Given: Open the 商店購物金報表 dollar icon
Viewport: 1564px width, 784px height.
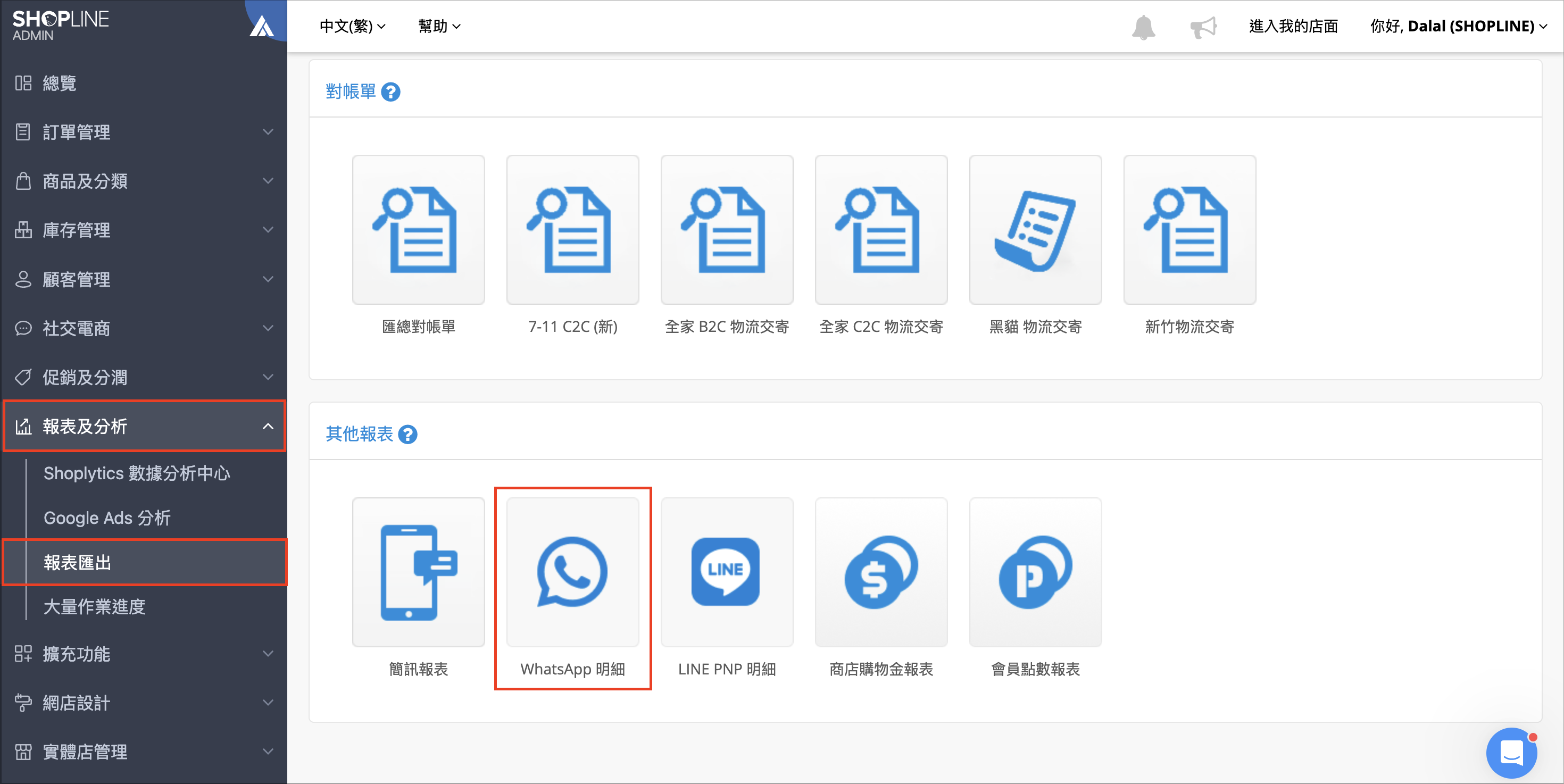Looking at the screenshot, I should point(881,572).
